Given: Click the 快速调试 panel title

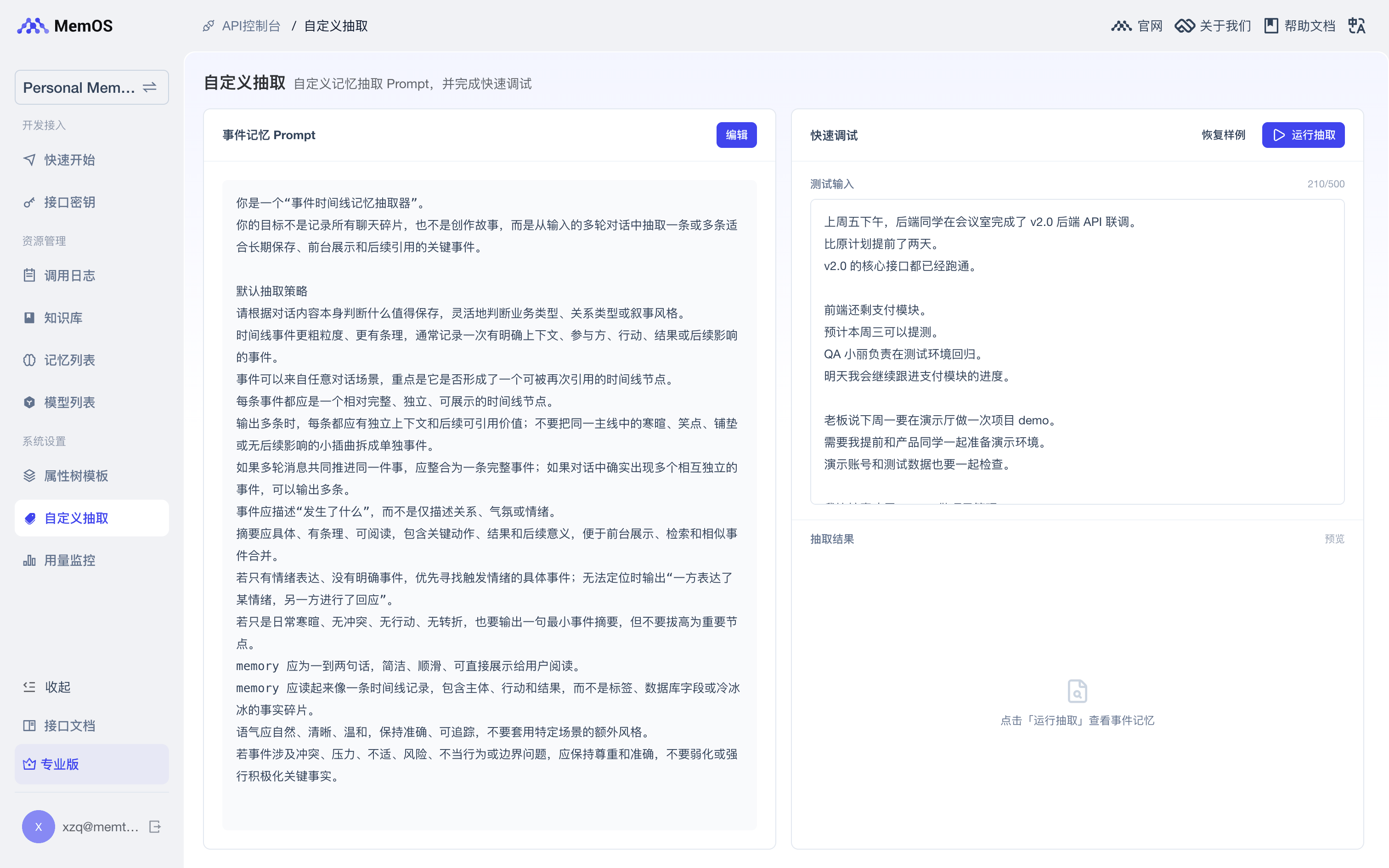Looking at the screenshot, I should (834, 135).
